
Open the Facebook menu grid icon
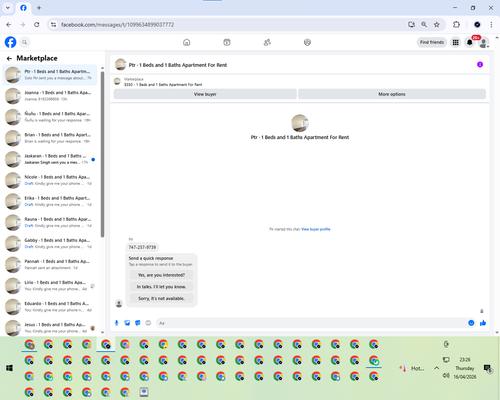[x=455, y=42]
